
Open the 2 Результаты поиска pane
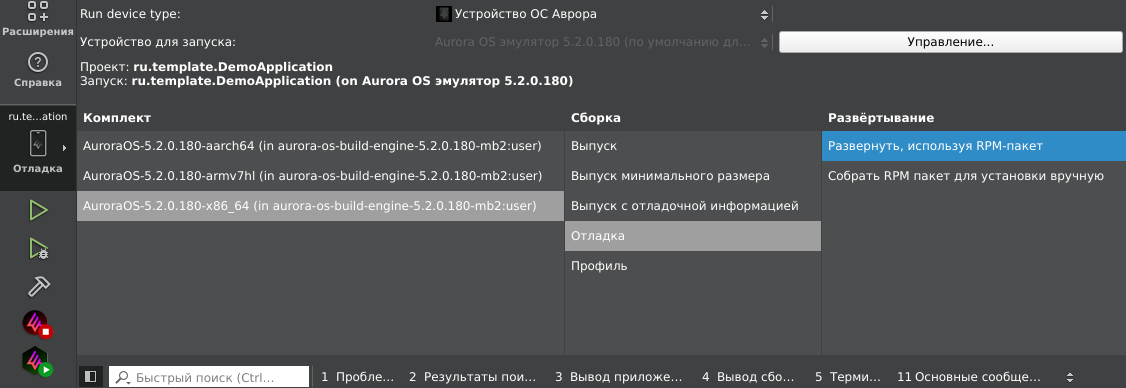click(x=473, y=377)
